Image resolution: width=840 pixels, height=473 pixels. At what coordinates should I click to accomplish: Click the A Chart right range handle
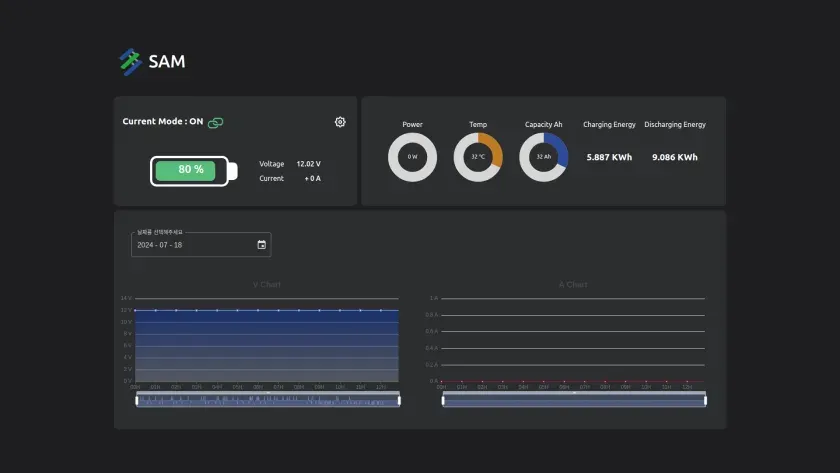(705, 400)
